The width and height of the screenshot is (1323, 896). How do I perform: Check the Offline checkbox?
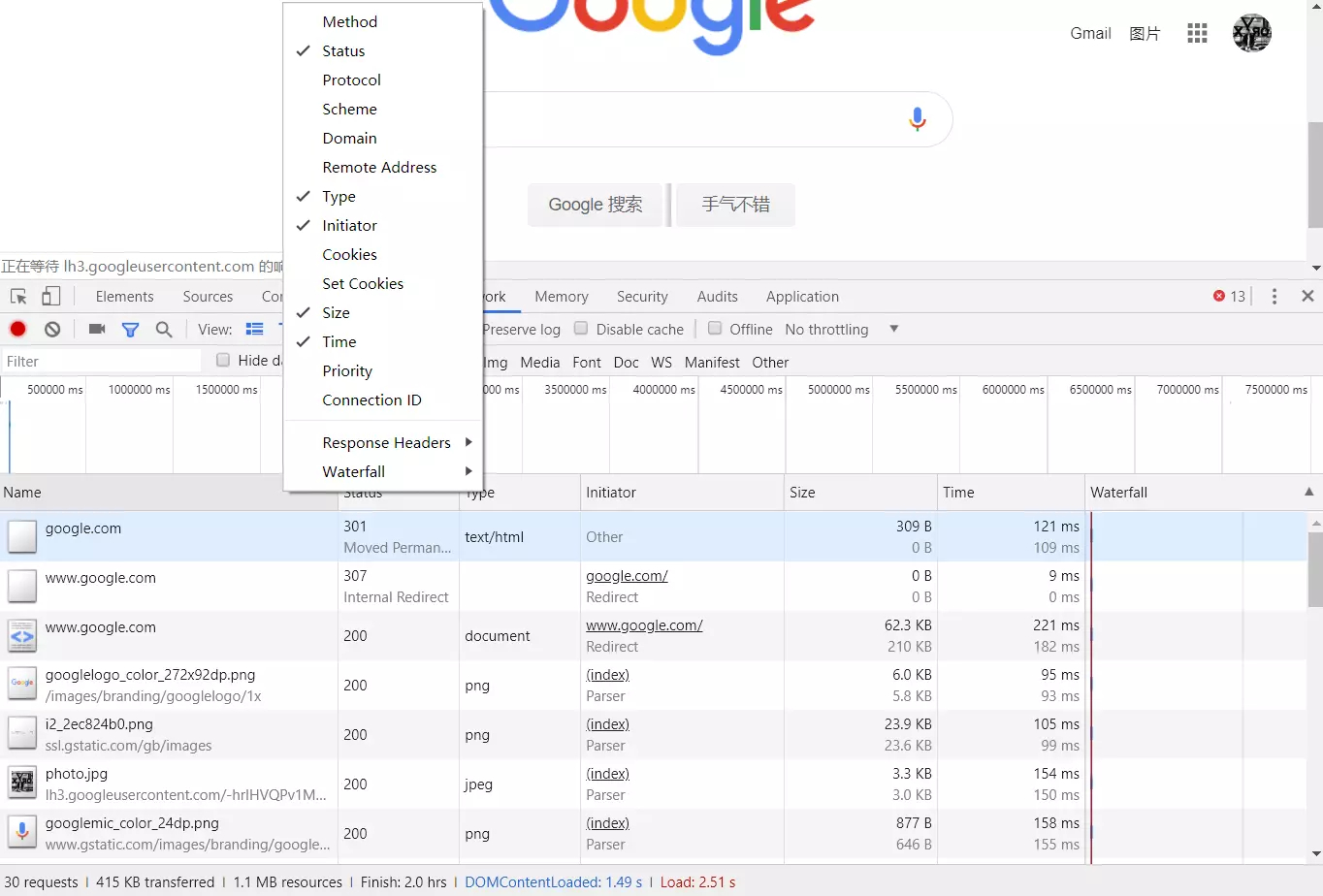pyautogui.click(x=715, y=328)
